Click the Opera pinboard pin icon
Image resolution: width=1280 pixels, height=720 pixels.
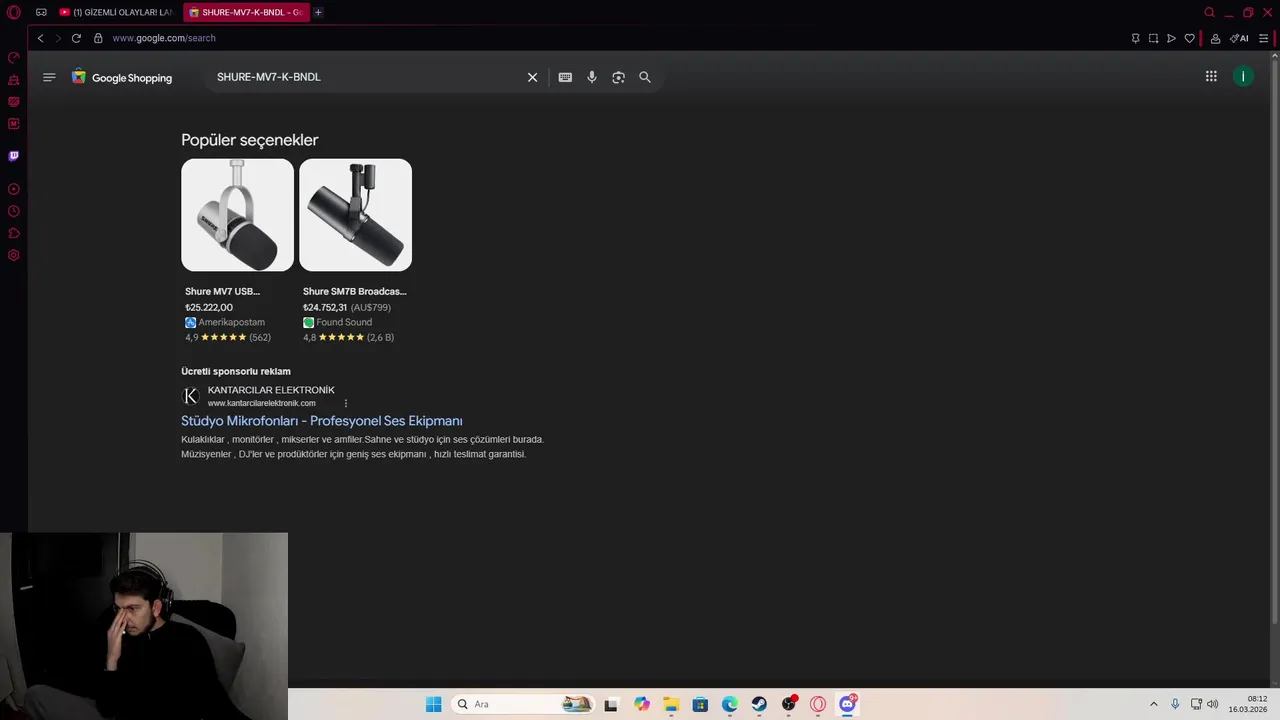(x=1135, y=38)
